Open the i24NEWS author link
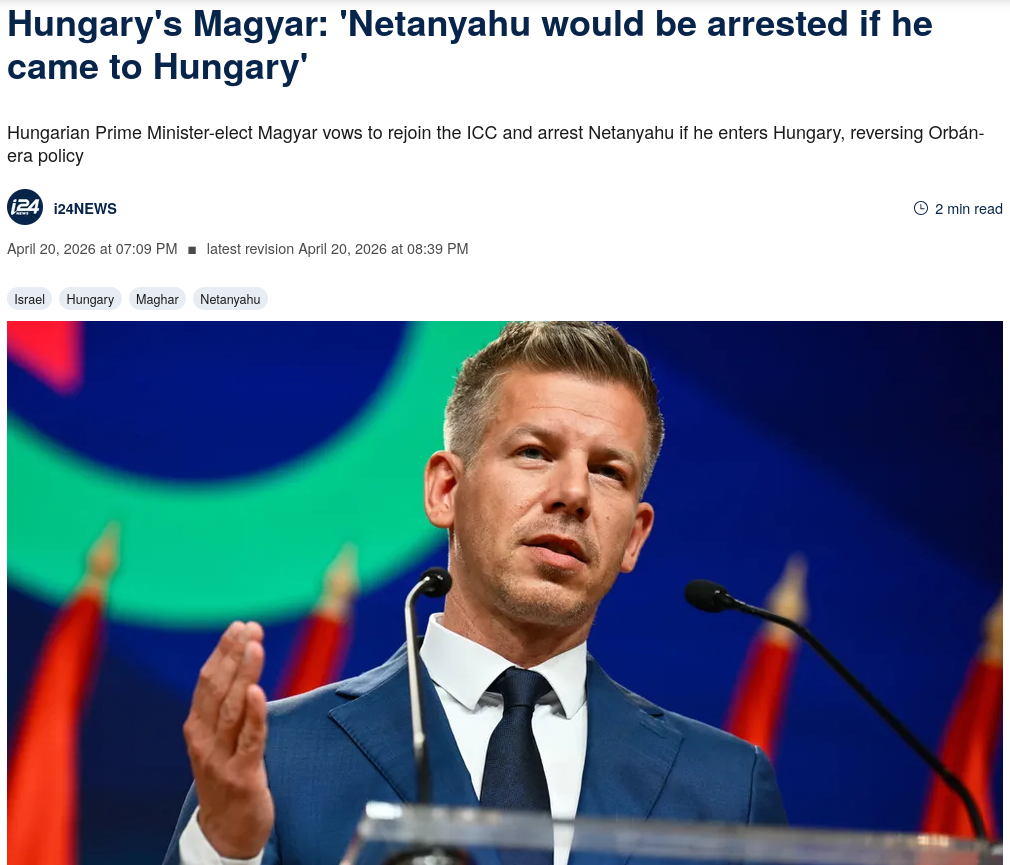The image size is (1010, 865). pyautogui.click(x=85, y=209)
